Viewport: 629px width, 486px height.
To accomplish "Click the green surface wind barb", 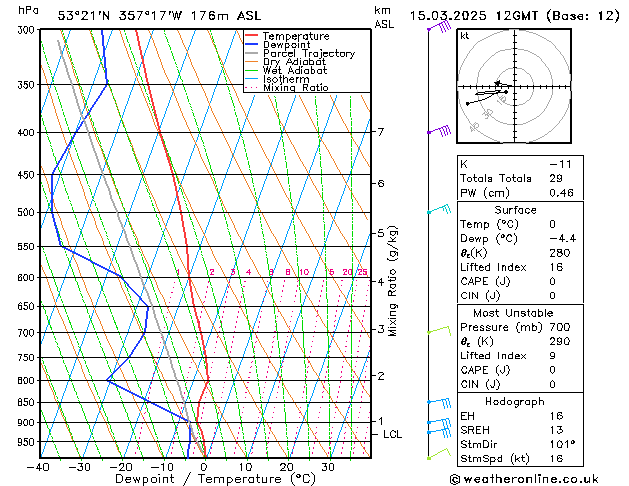I will pyautogui.click(x=439, y=454).
